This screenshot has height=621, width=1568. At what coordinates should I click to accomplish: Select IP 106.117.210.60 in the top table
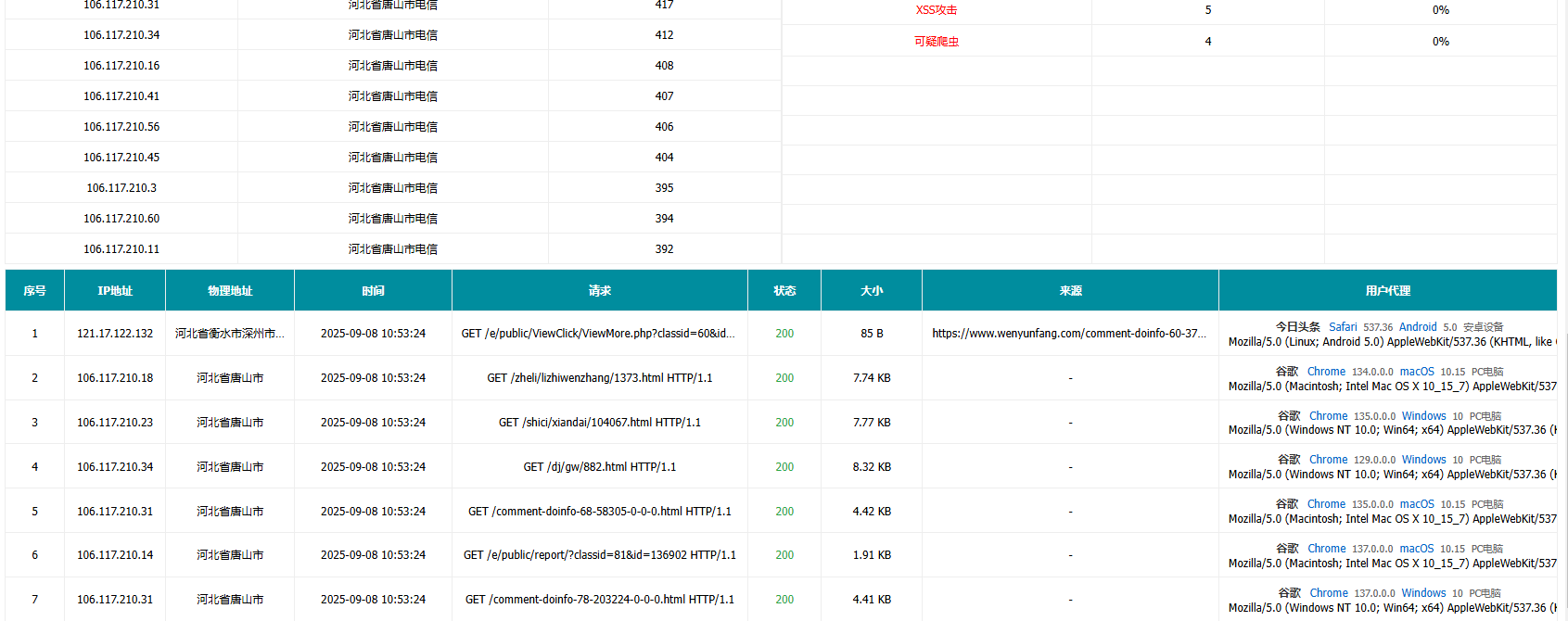pyautogui.click(x=121, y=219)
